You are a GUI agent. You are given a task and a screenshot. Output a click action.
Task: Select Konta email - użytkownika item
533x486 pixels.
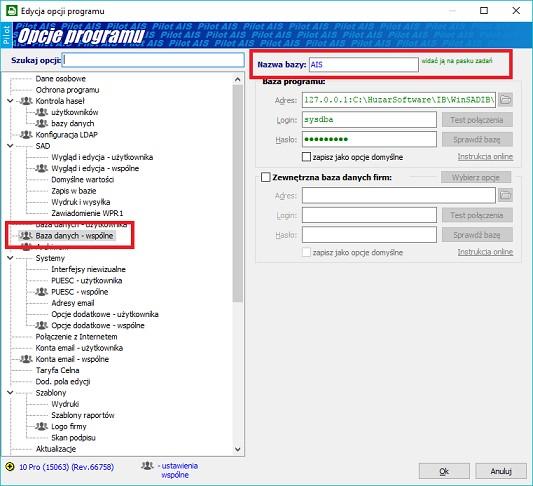79,348
